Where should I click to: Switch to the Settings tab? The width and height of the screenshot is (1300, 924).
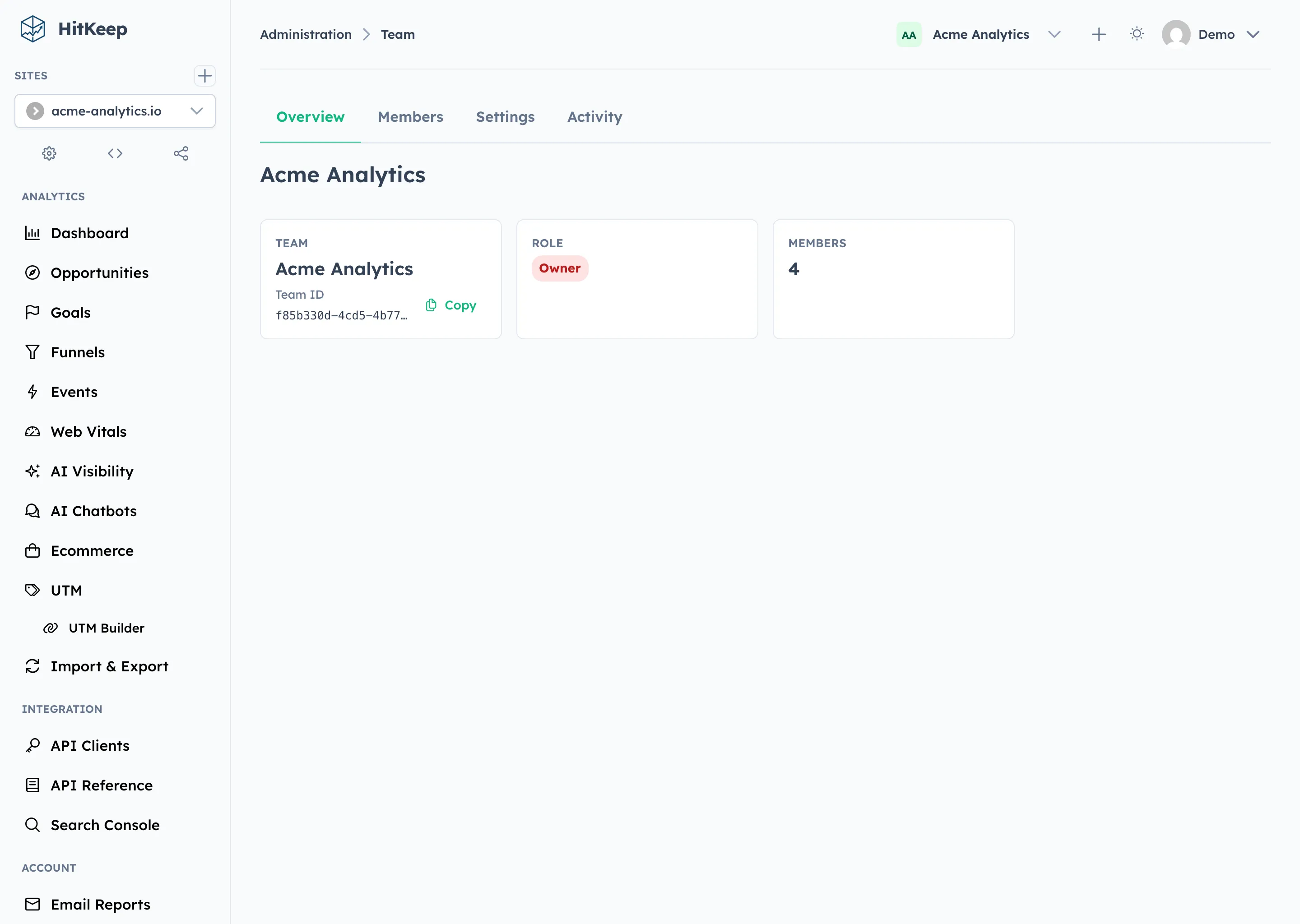pyautogui.click(x=506, y=117)
